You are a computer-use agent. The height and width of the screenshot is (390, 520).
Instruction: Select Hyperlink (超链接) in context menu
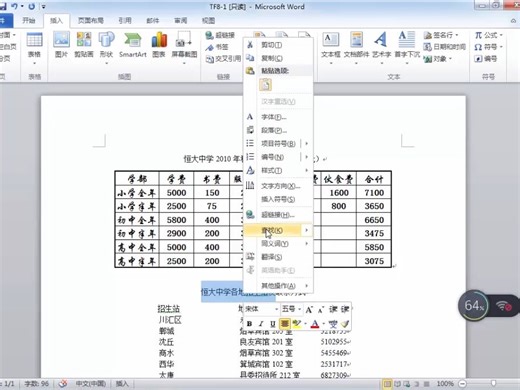279,215
